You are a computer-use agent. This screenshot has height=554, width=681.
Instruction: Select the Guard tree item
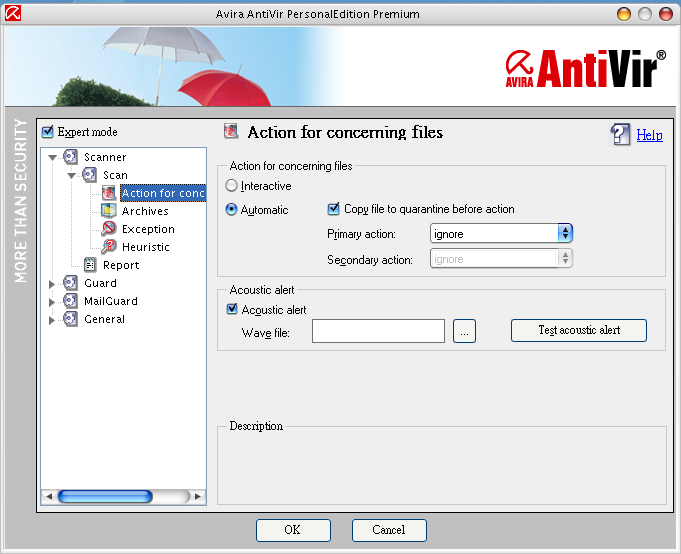[x=100, y=283]
